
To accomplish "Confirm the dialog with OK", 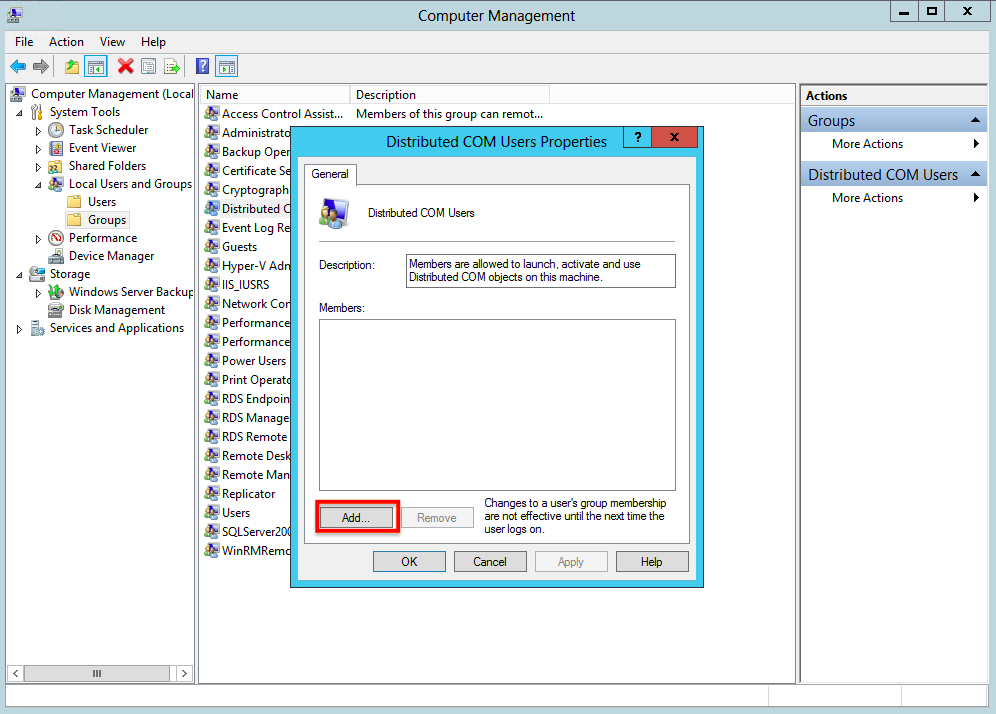I will 409,562.
